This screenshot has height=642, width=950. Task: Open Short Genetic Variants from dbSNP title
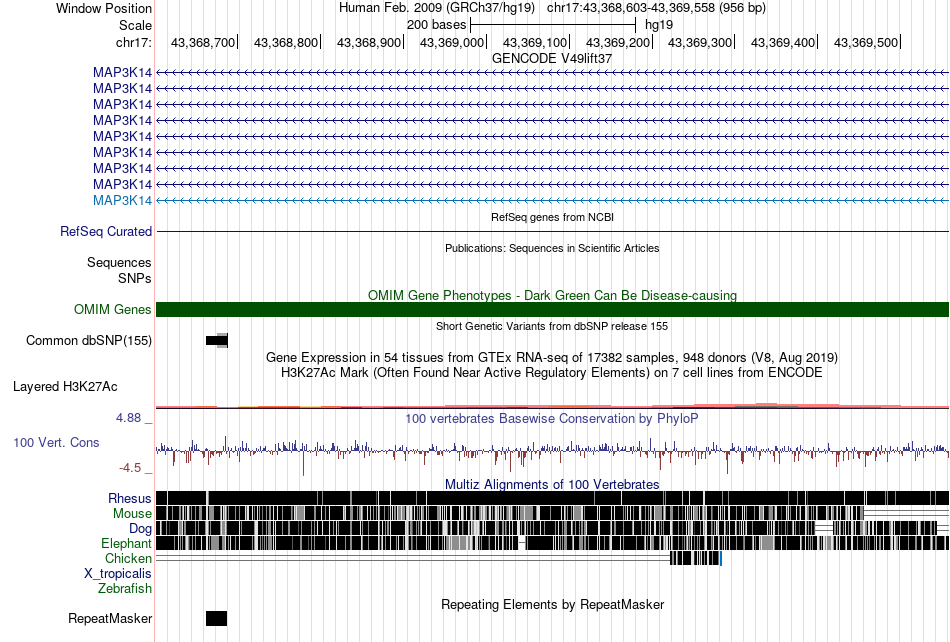click(x=552, y=326)
